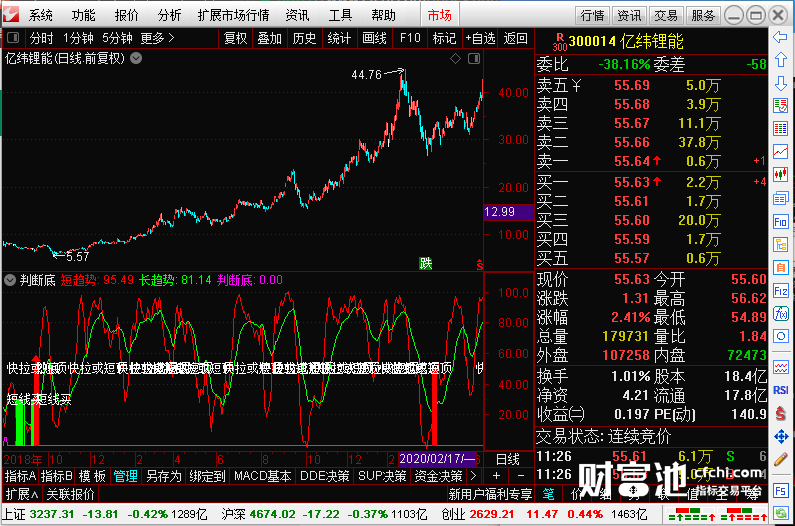Expand the 判断底 indicator dropdown arrow
Image resolution: width=795 pixels, height=526 pixels.
[10, 280]
